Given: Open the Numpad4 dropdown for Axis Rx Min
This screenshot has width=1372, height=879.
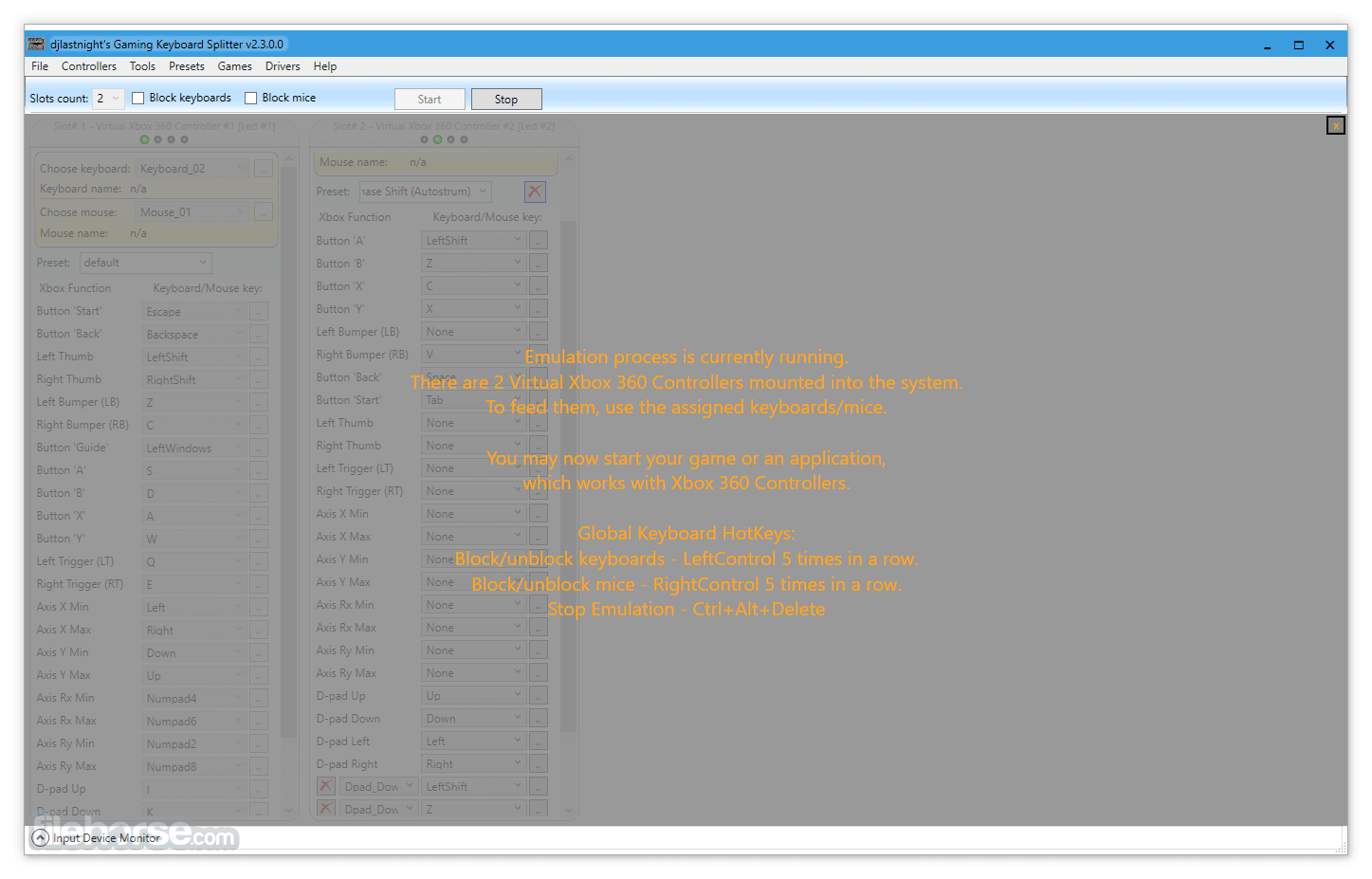Looking at the screenshot, I should coord(193,699).
